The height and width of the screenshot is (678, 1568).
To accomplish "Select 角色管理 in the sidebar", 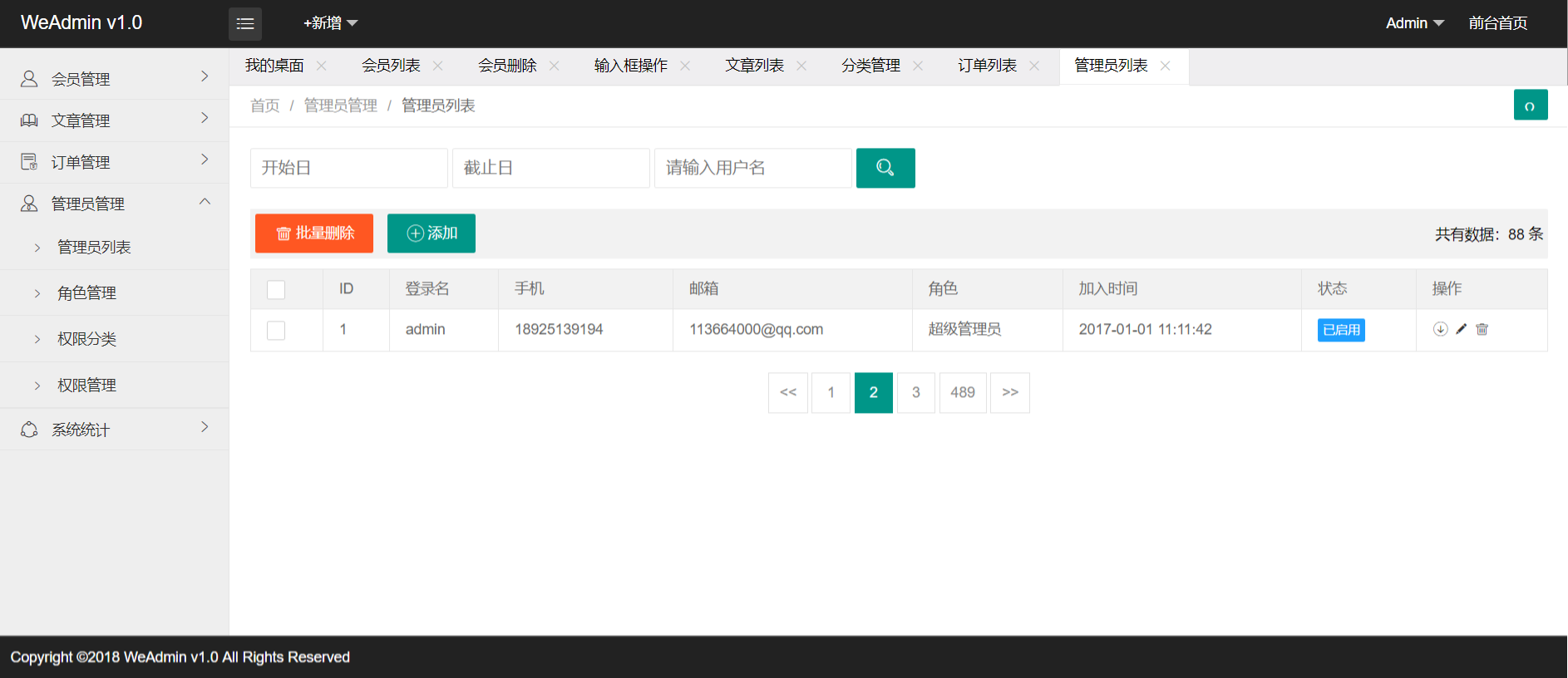I will point(87,292).
